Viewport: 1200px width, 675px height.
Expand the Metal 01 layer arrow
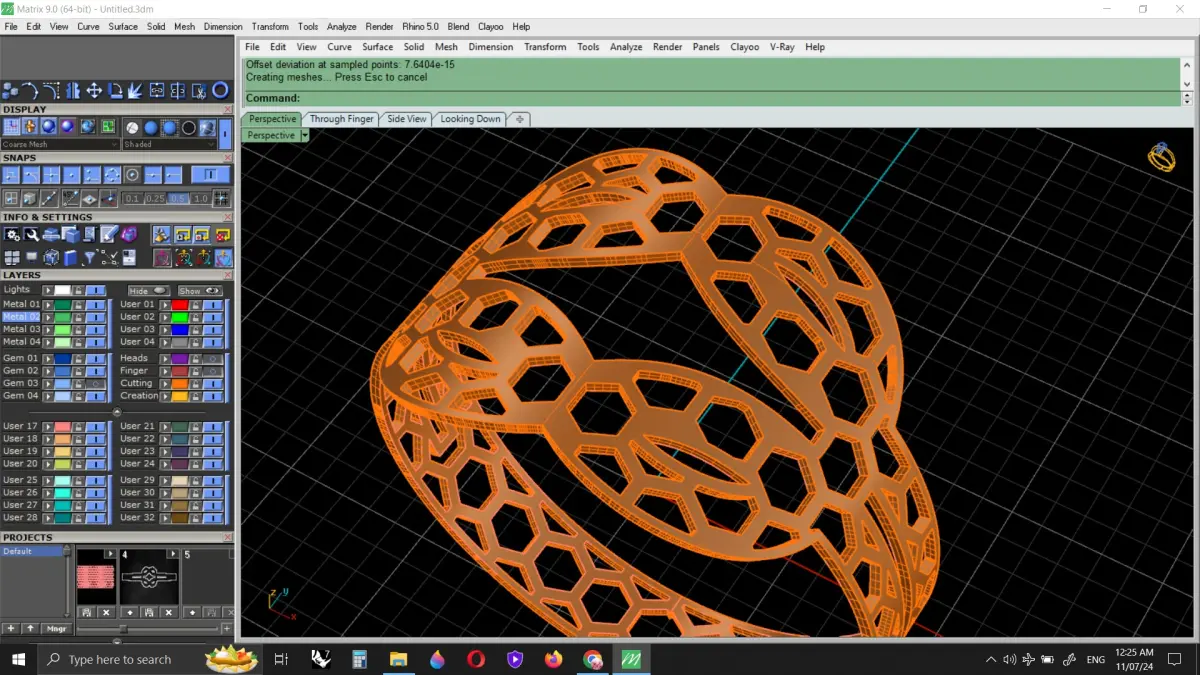coord(48,305)
